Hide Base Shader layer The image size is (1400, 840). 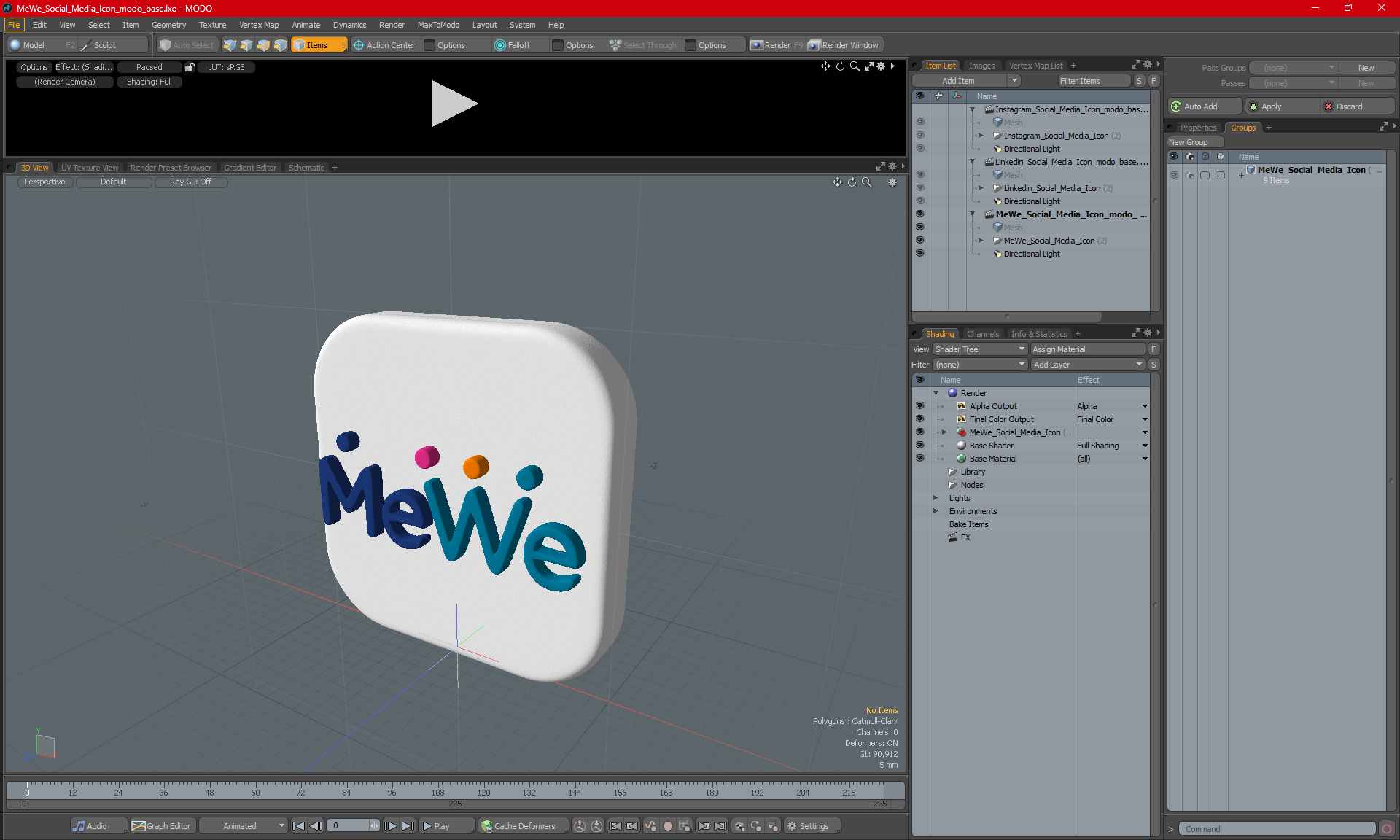coord(920,446)
